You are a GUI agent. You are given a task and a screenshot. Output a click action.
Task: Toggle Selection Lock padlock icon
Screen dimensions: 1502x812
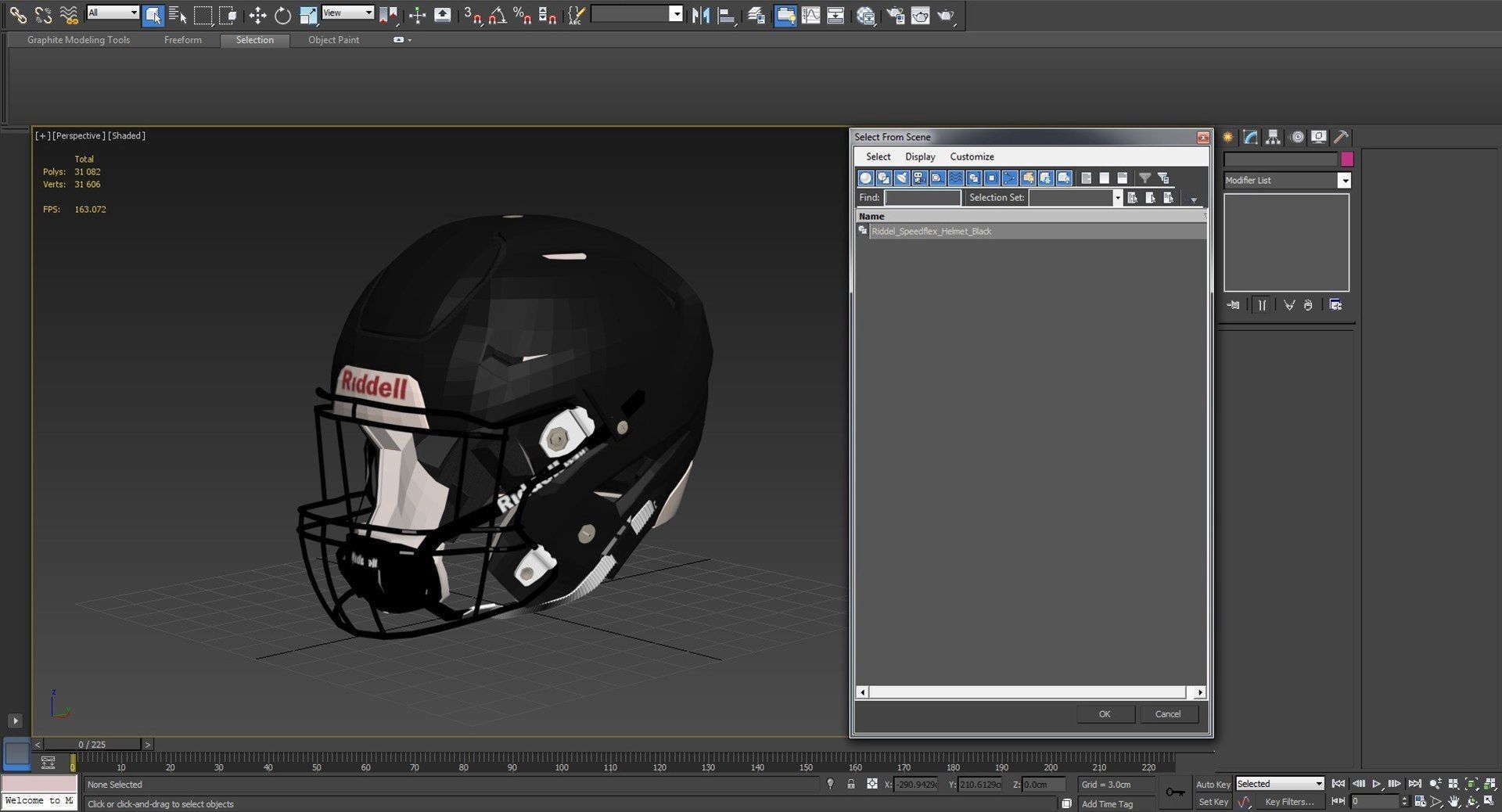pyautogui.click(x=851, y=784)
